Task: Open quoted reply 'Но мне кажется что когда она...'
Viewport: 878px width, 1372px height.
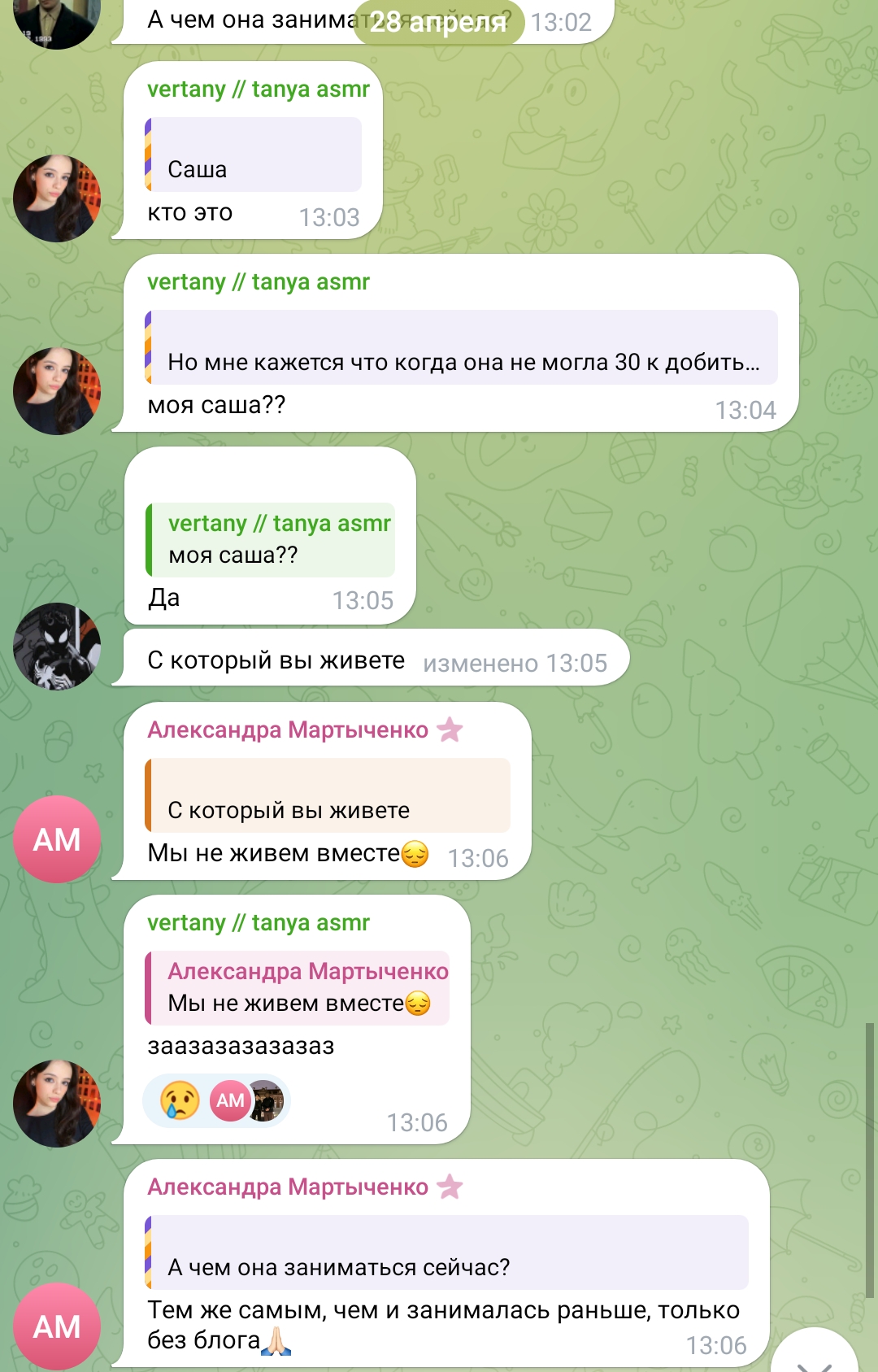Action: coord(461,347)
